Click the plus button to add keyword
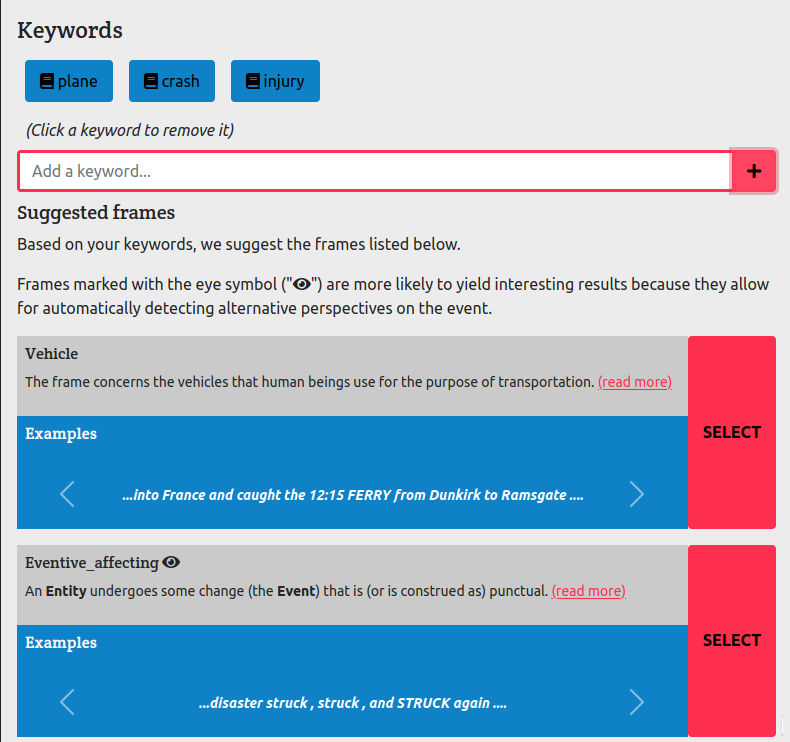 click(x=754, y=171)
